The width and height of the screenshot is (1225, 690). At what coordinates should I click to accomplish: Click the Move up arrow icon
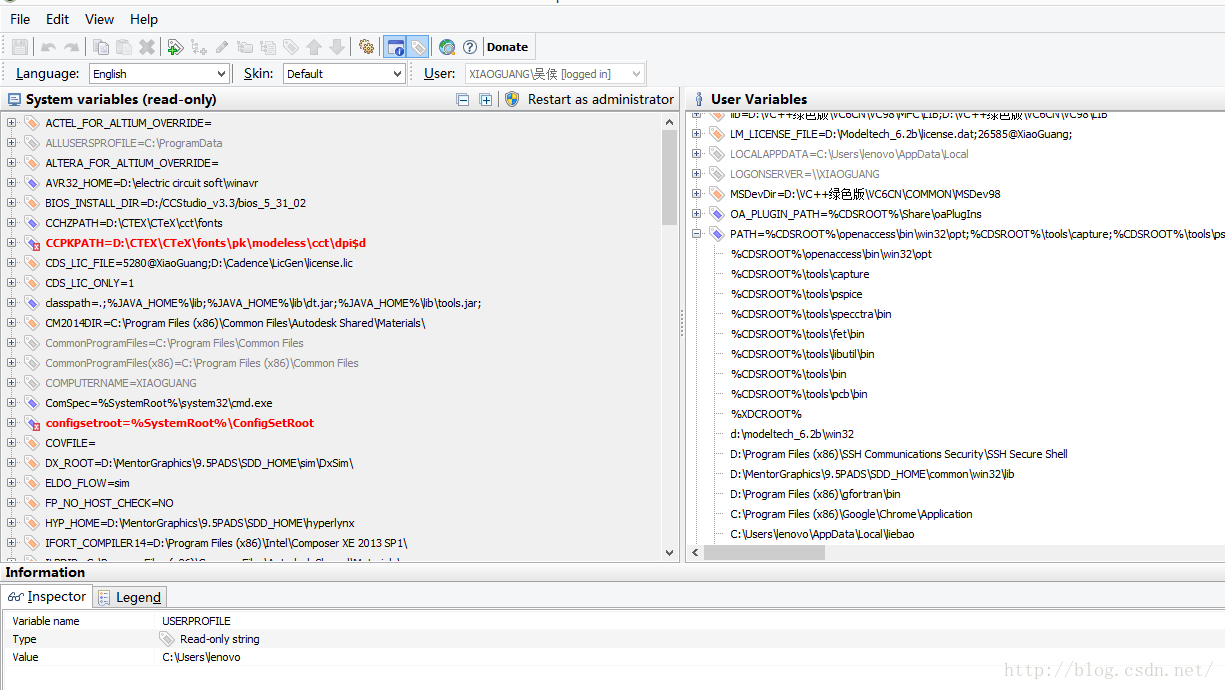pyautogui.click(x=314, y=47)
